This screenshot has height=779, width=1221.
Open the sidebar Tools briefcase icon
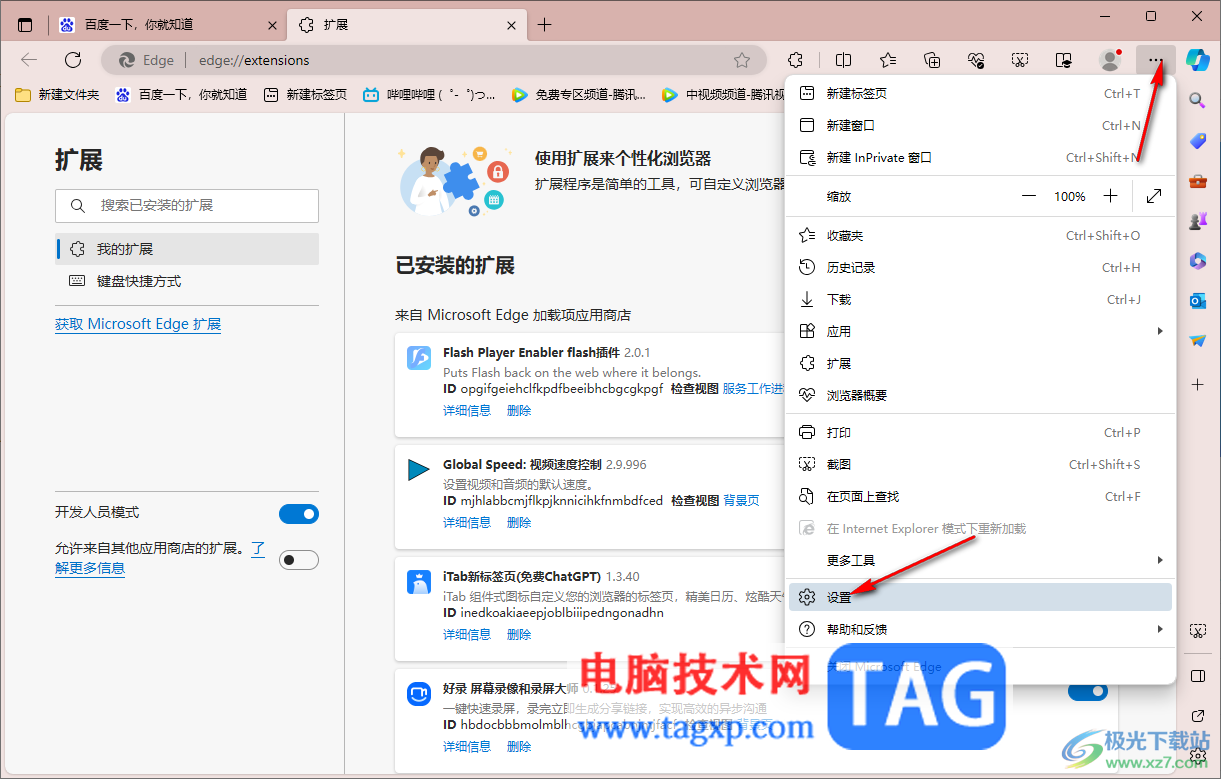click(x=1197, y=181)
